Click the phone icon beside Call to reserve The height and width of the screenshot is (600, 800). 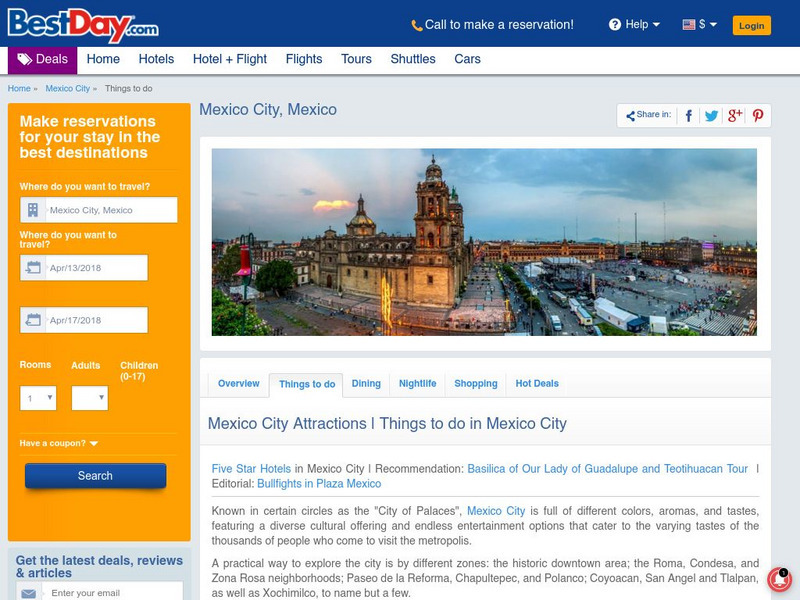tap(417, 26)
